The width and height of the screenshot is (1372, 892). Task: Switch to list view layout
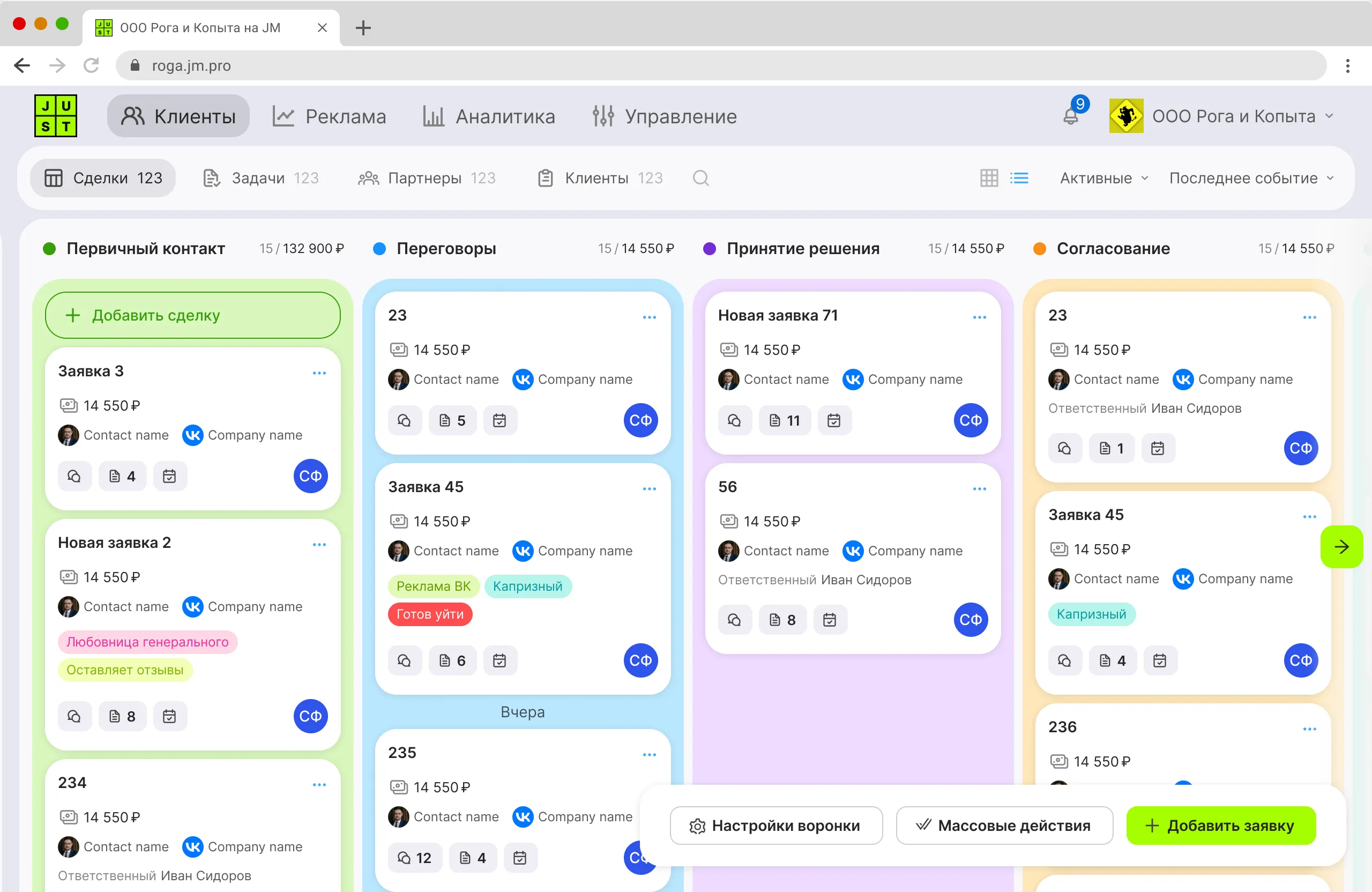coord(1019,178)
